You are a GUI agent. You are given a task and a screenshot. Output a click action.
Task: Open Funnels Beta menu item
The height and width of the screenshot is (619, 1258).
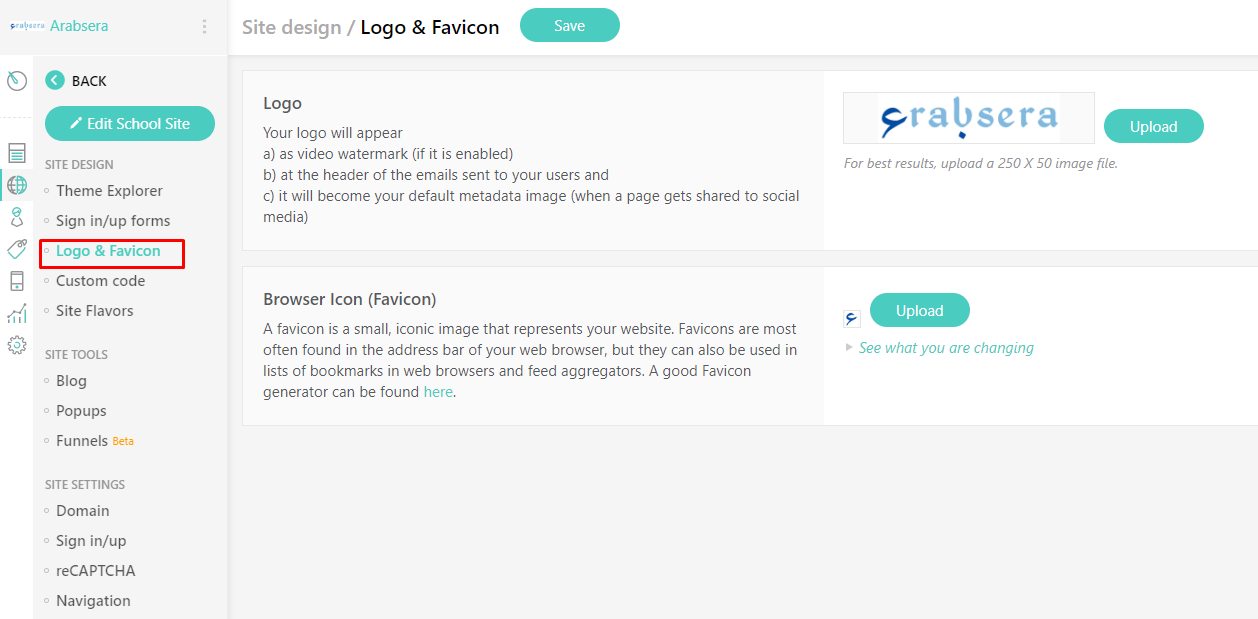pos(95,441)
